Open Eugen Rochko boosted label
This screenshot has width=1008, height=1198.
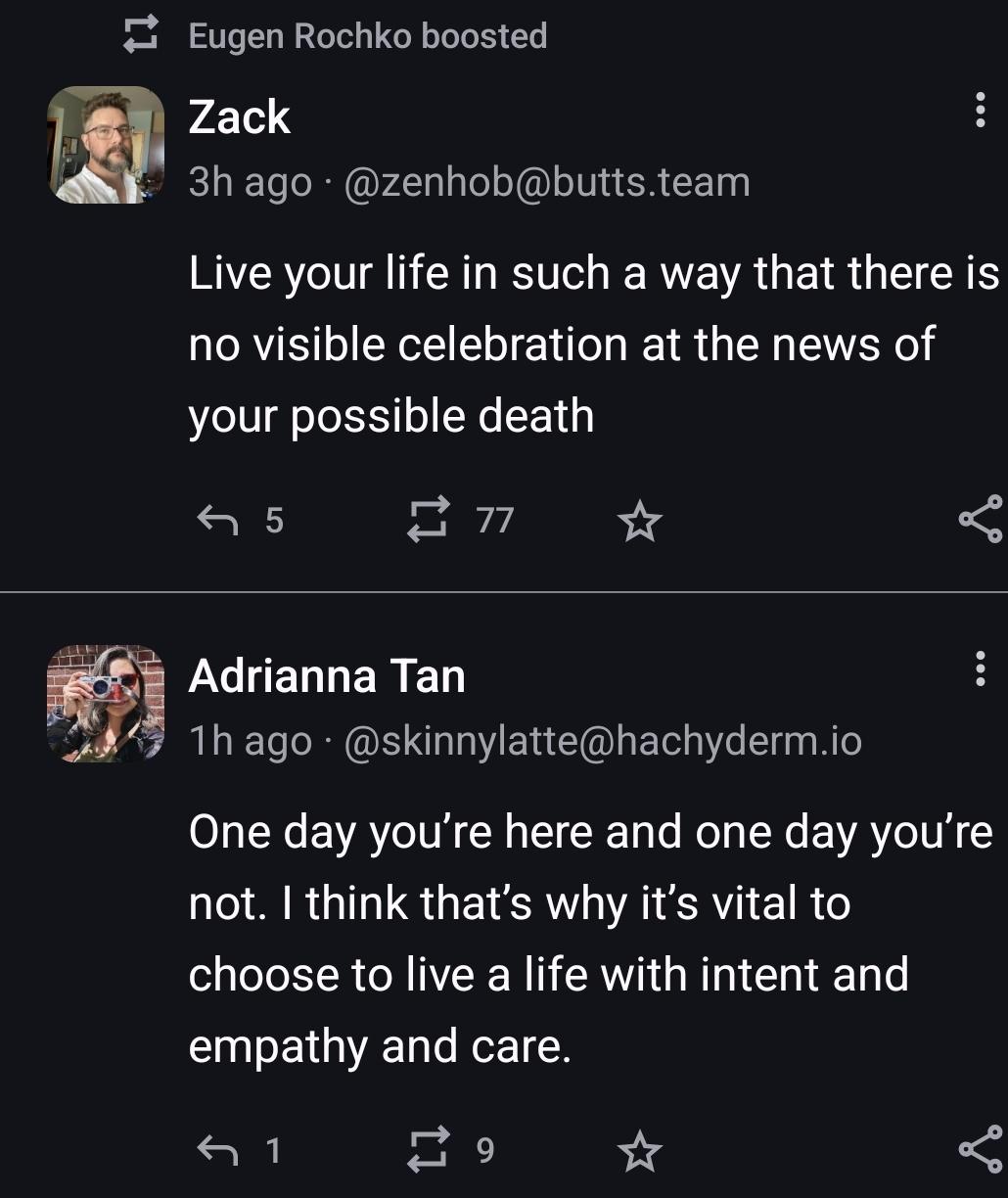(x=368, y=36)
